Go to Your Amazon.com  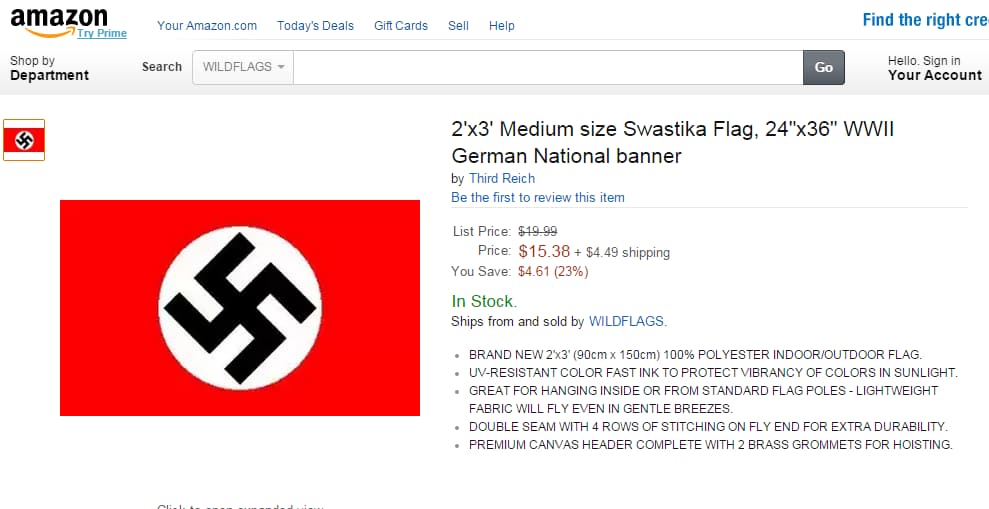[207, 26]
